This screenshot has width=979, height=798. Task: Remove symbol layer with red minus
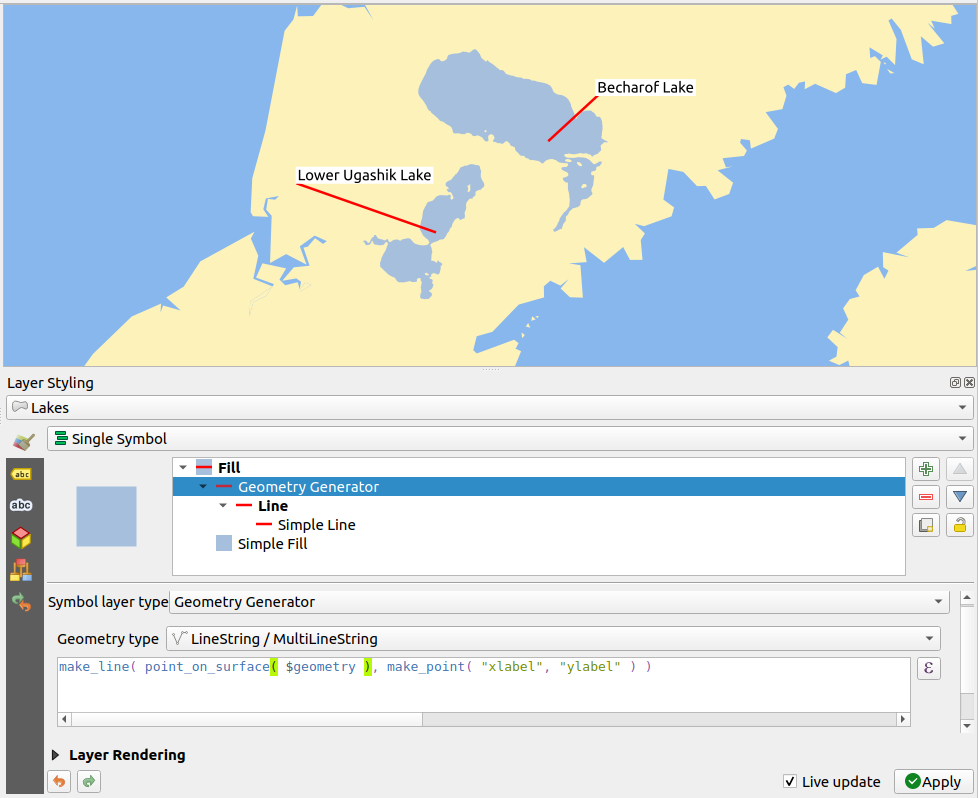tap(926, 497)
